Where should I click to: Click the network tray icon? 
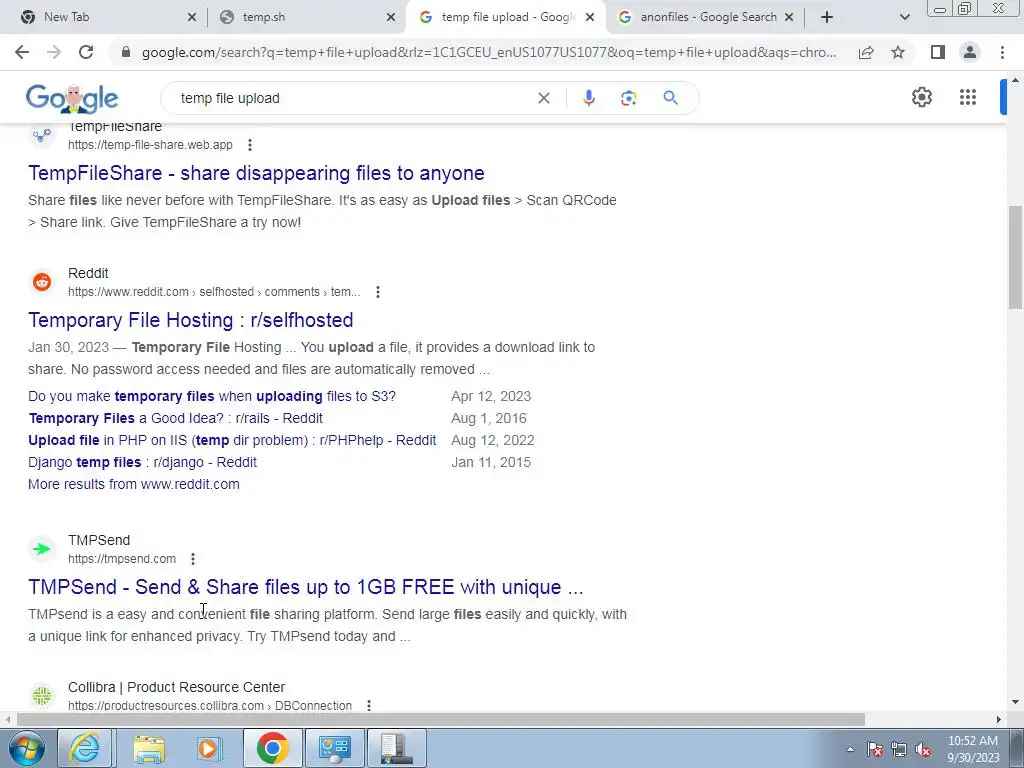(899, 750)
